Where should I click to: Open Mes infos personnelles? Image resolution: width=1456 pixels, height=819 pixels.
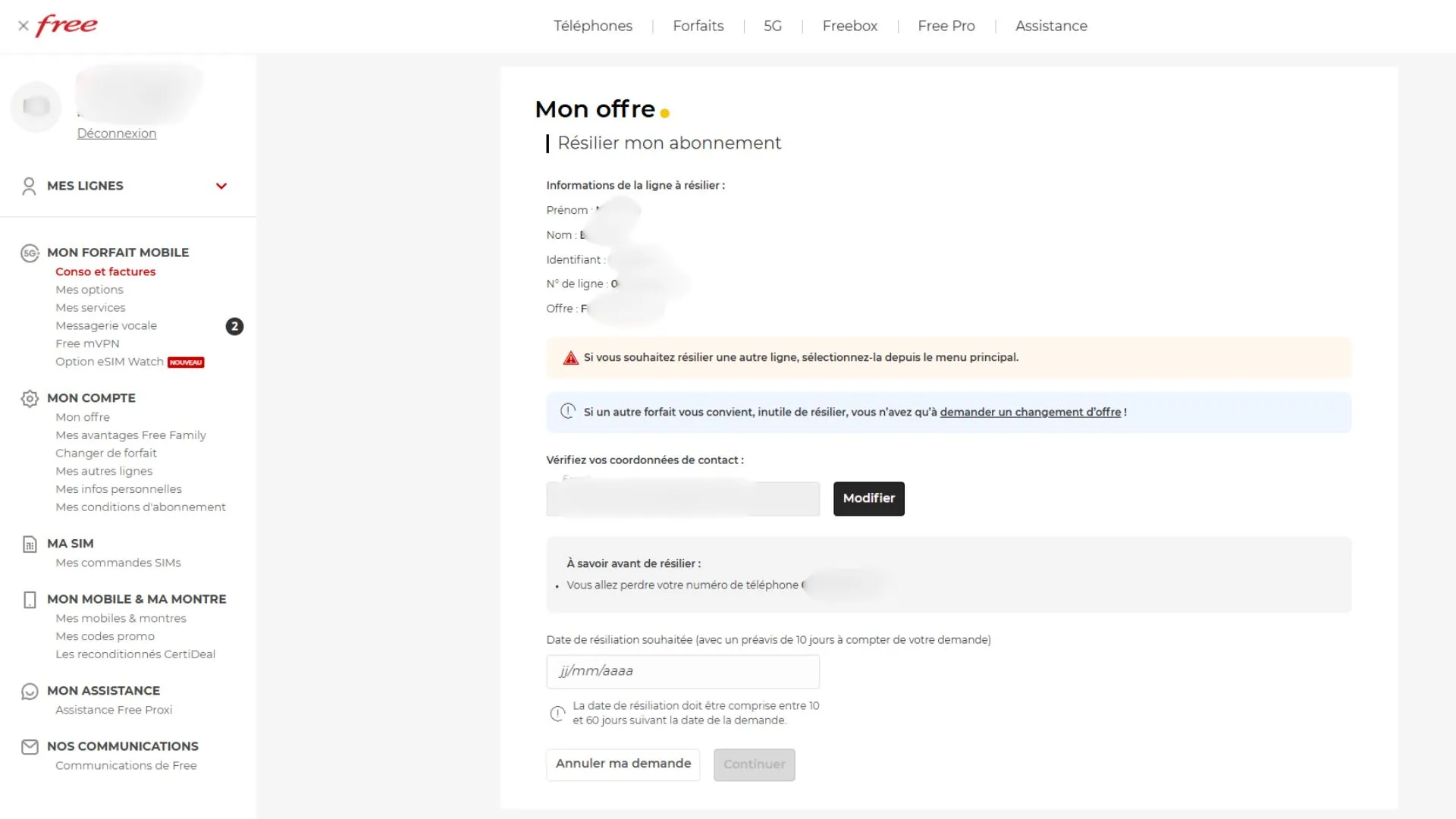click(118, 489)
